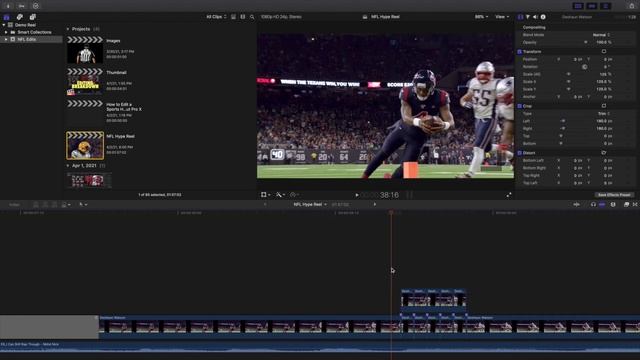Open the transform tools dropdown under viewer
This screenshot has height=360, width=640.
(x=265, y=195)
